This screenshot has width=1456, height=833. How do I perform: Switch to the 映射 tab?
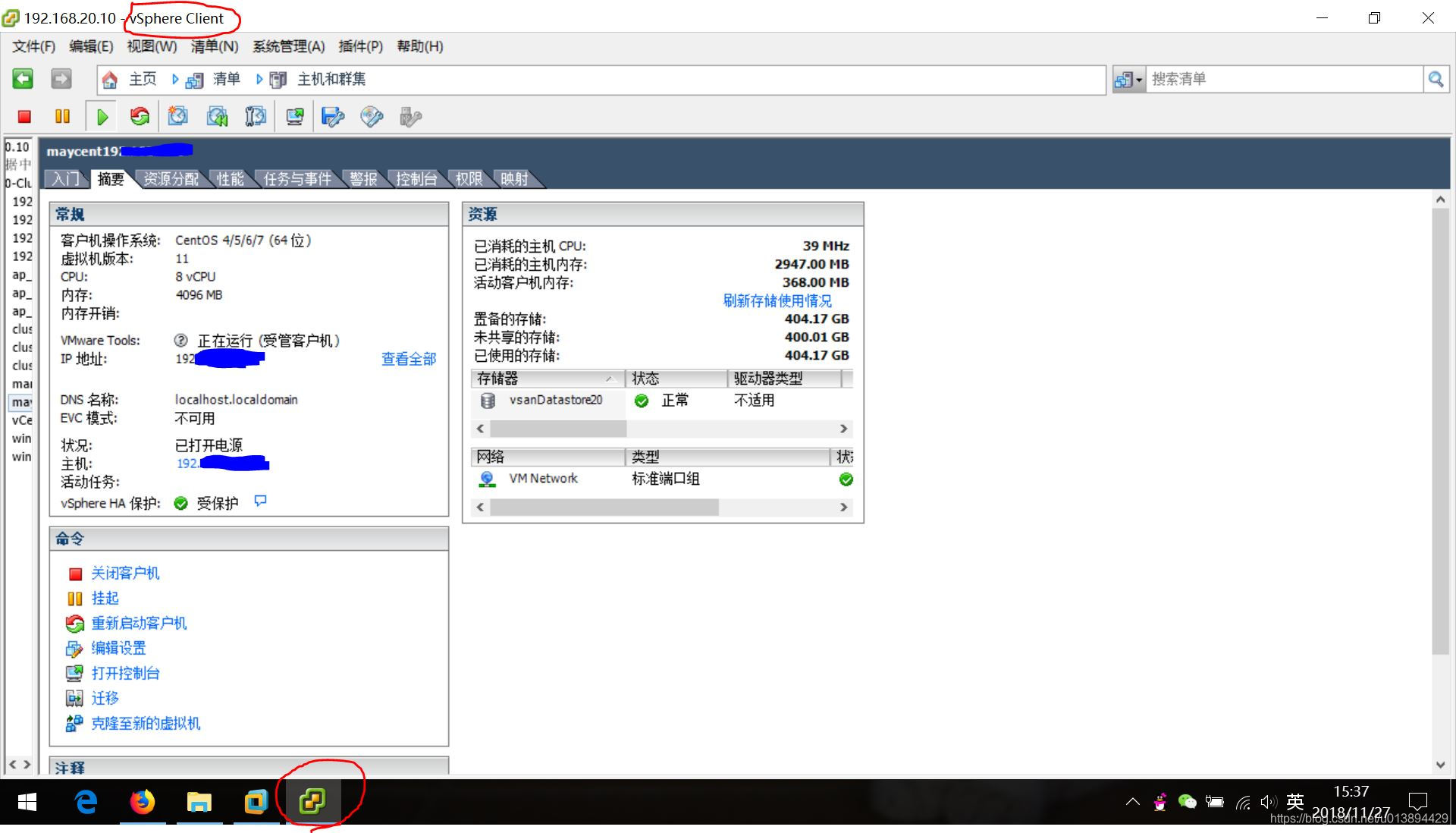514,179
